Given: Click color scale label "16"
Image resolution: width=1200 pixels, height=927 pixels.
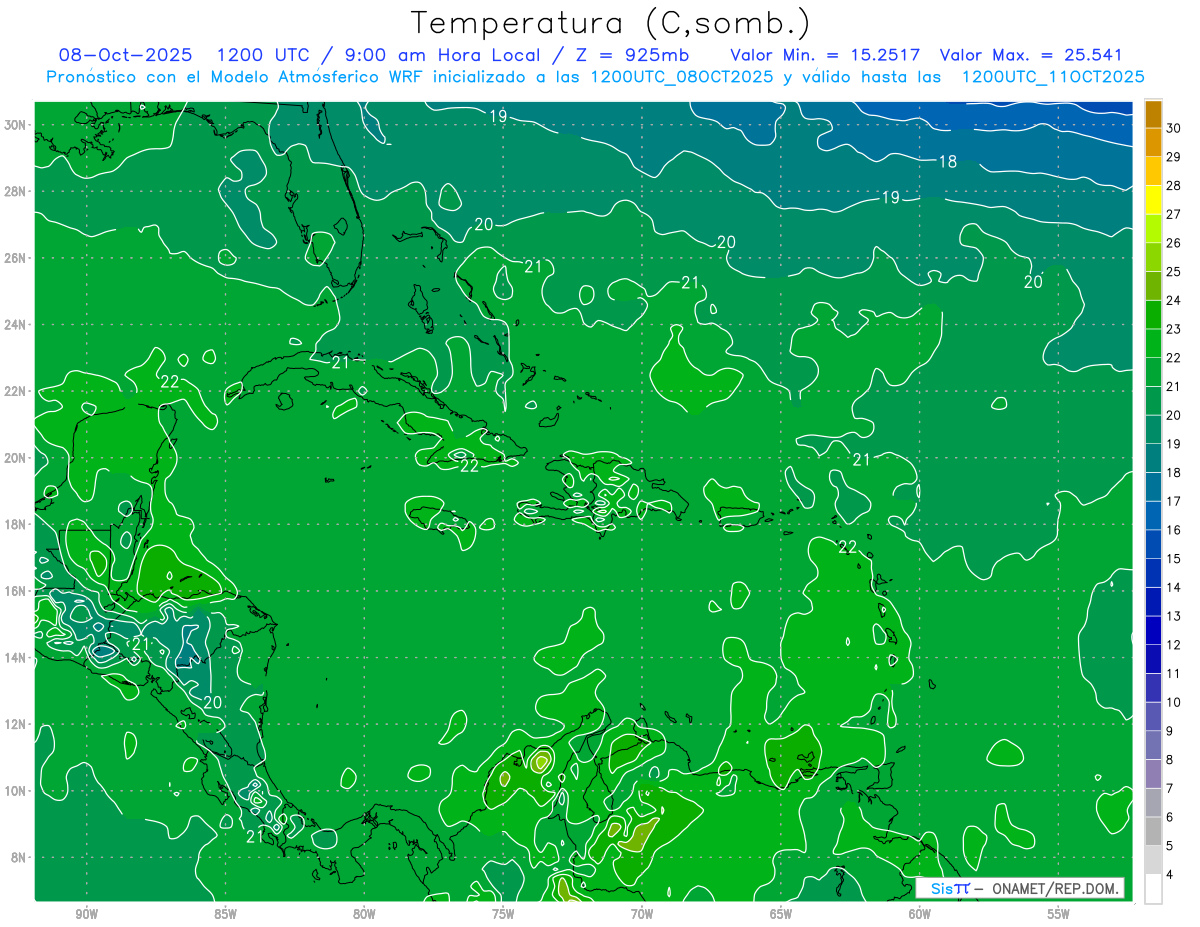Looking at the screenshot, I should tap(1174, 530).
